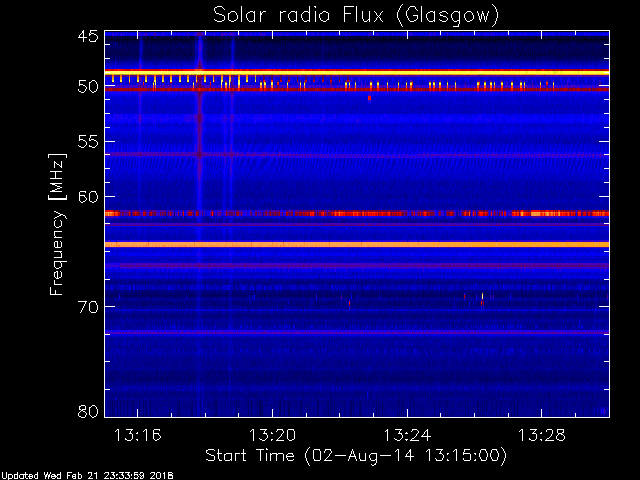The width and height of the screenshot is (640, 480).
Task: Click the 'Solar radio Flux (Glasgow)' title
Action: click(356, 16)
